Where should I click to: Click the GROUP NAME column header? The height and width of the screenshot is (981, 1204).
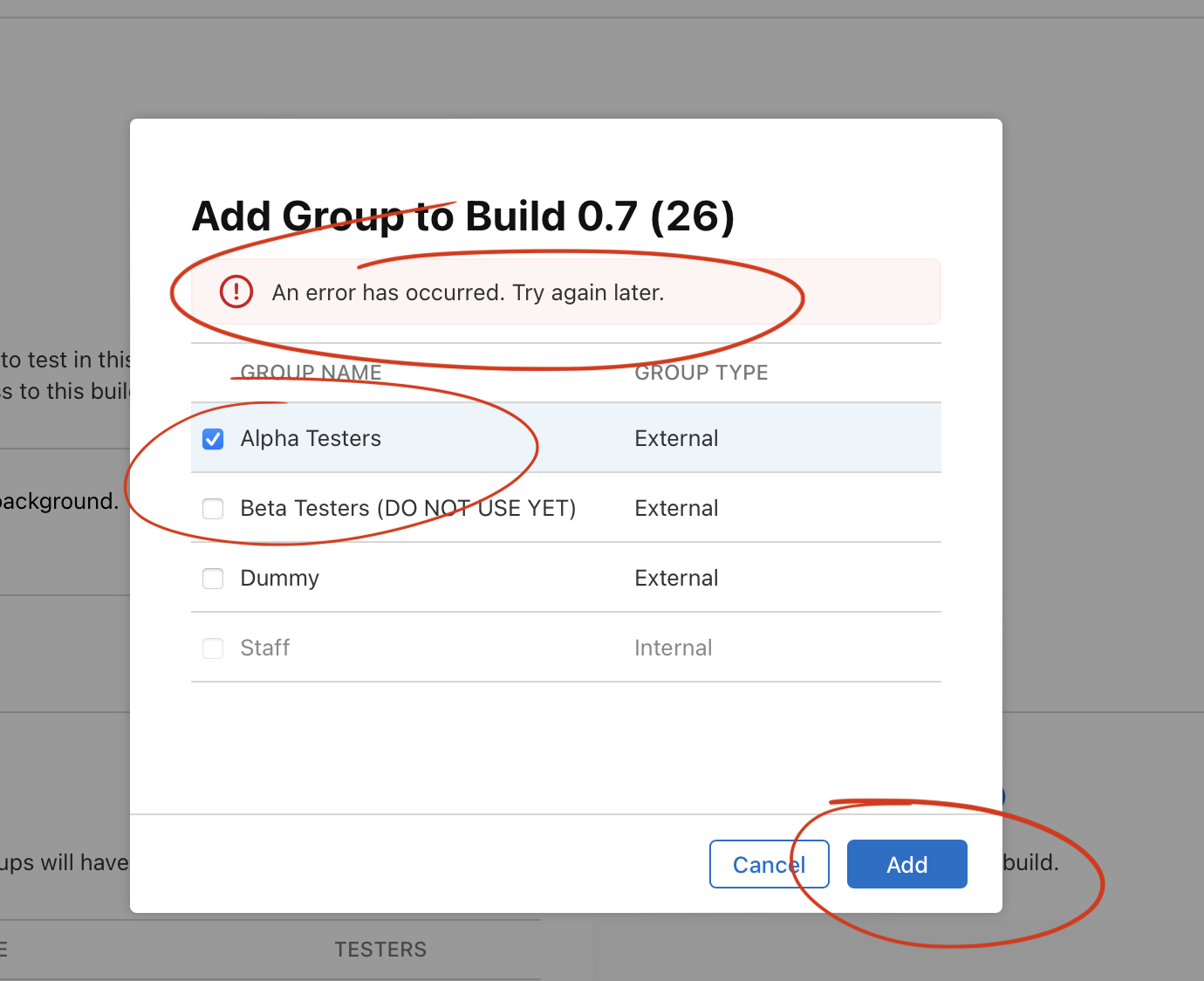(x=311, y=373)
